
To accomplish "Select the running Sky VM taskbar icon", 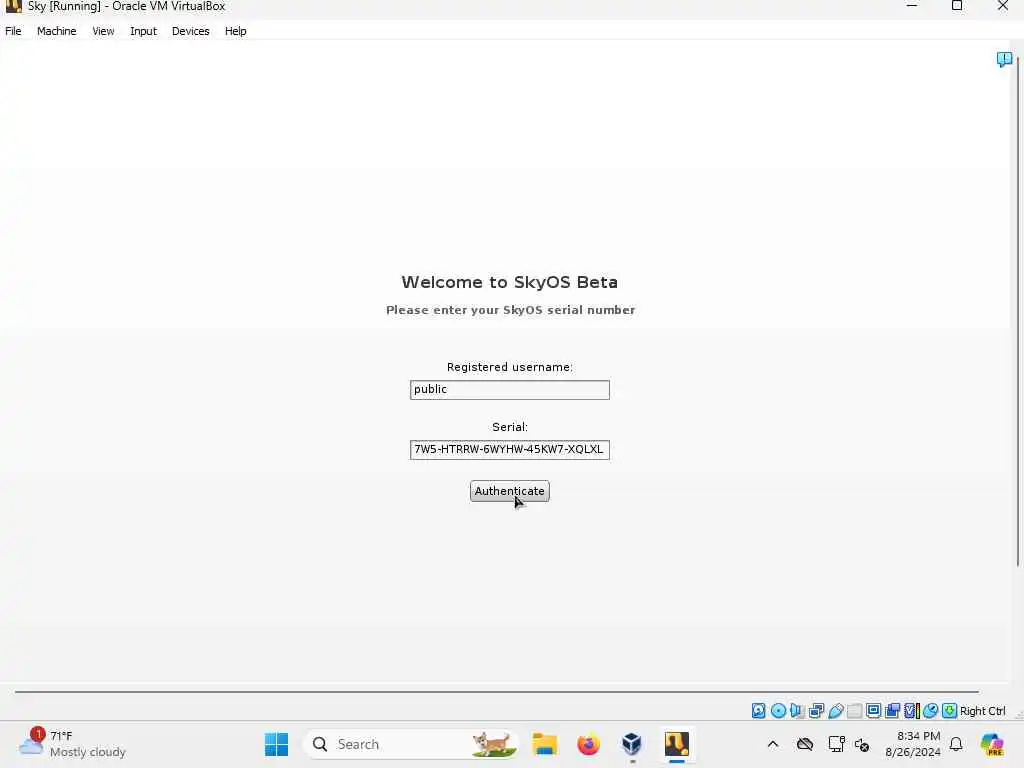I will [x=677, y=744].
